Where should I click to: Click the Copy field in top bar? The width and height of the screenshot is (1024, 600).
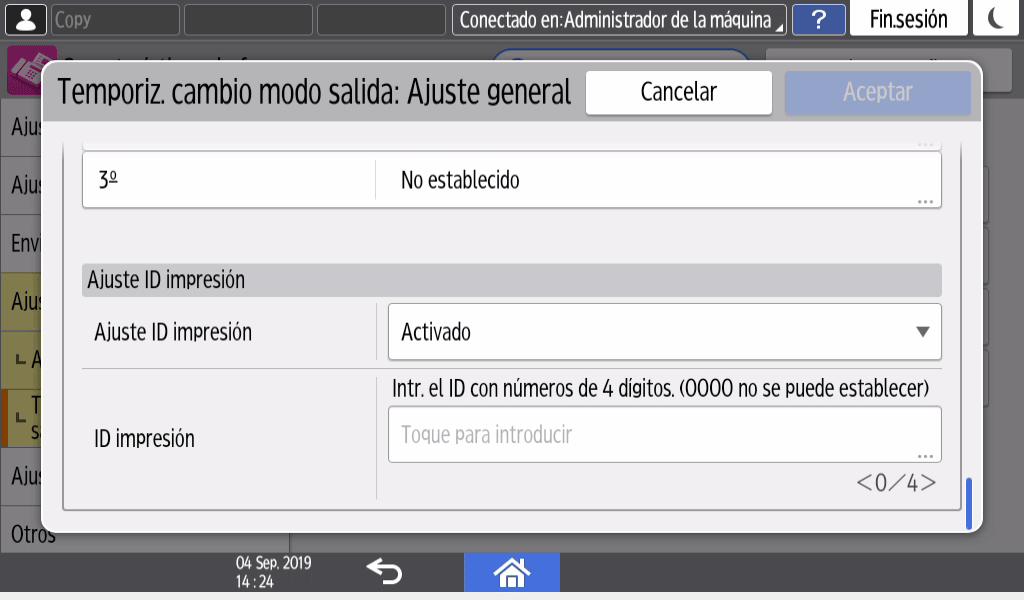point(115,20)
